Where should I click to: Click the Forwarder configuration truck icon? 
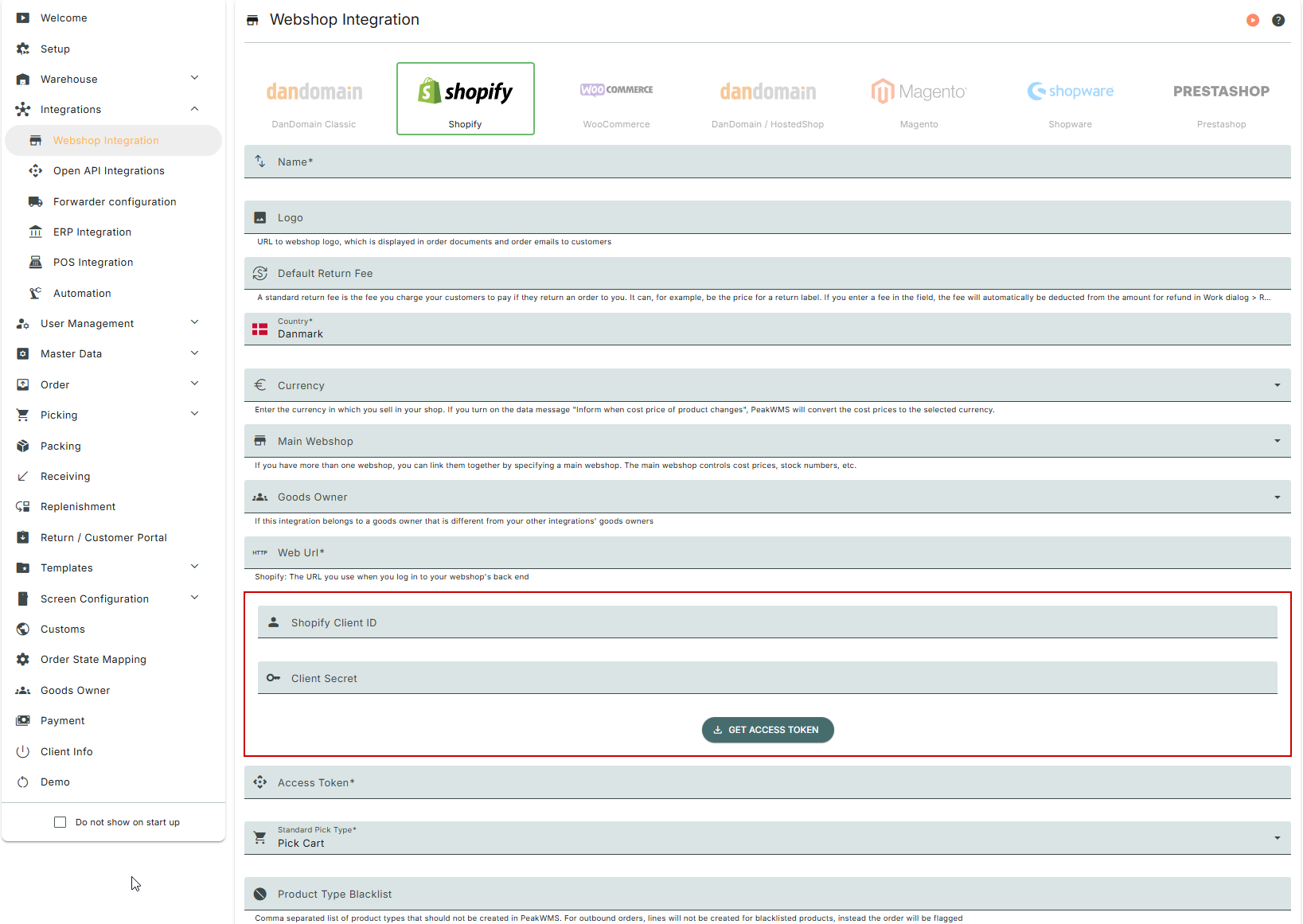tap(36, 201)
